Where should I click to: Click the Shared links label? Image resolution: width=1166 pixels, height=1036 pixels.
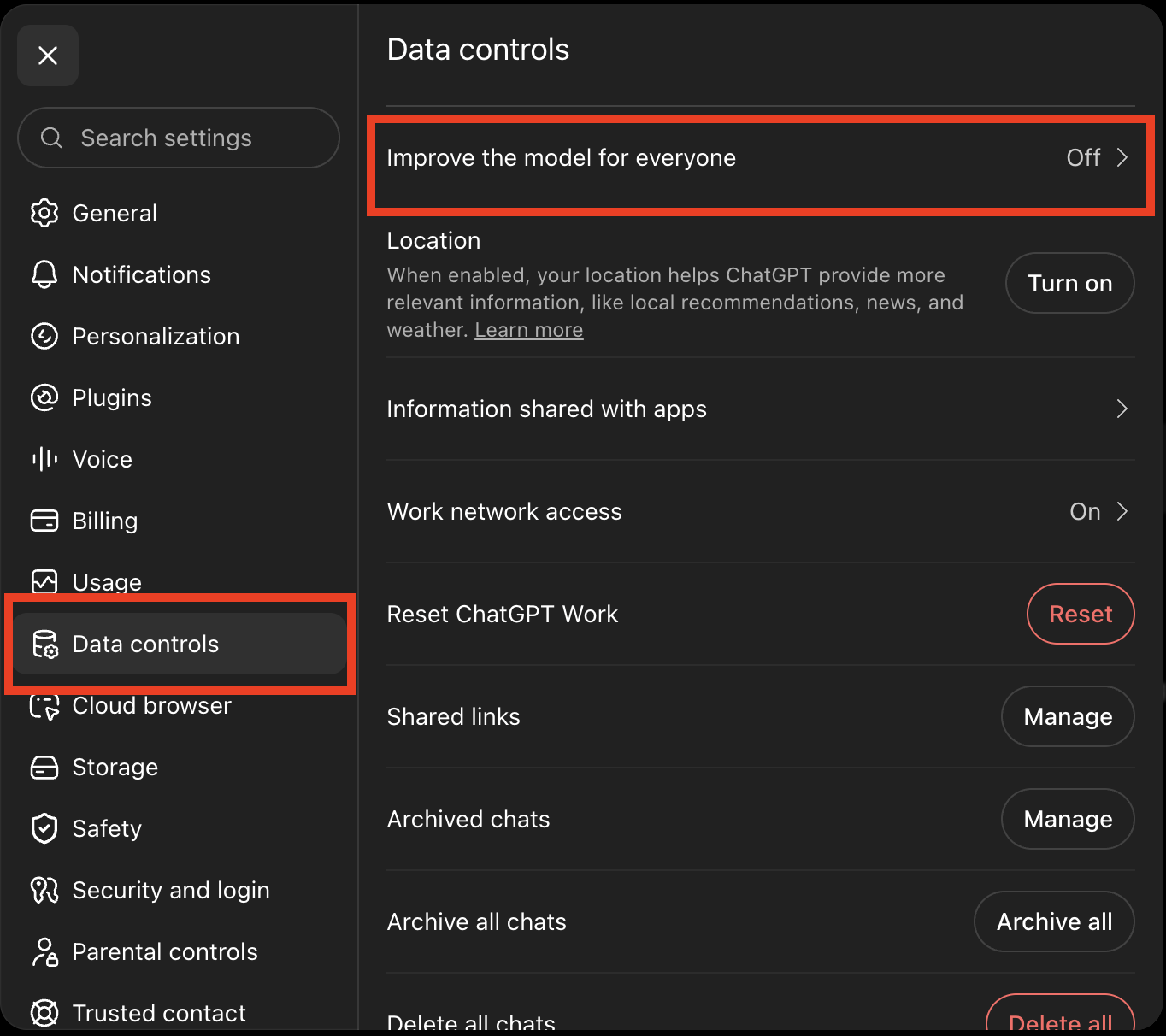point(453,716)
